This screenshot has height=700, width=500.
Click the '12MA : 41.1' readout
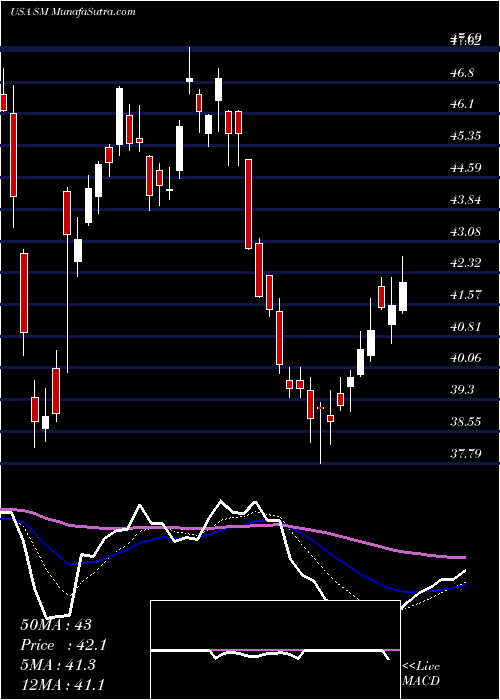click(x=64, y=686)
